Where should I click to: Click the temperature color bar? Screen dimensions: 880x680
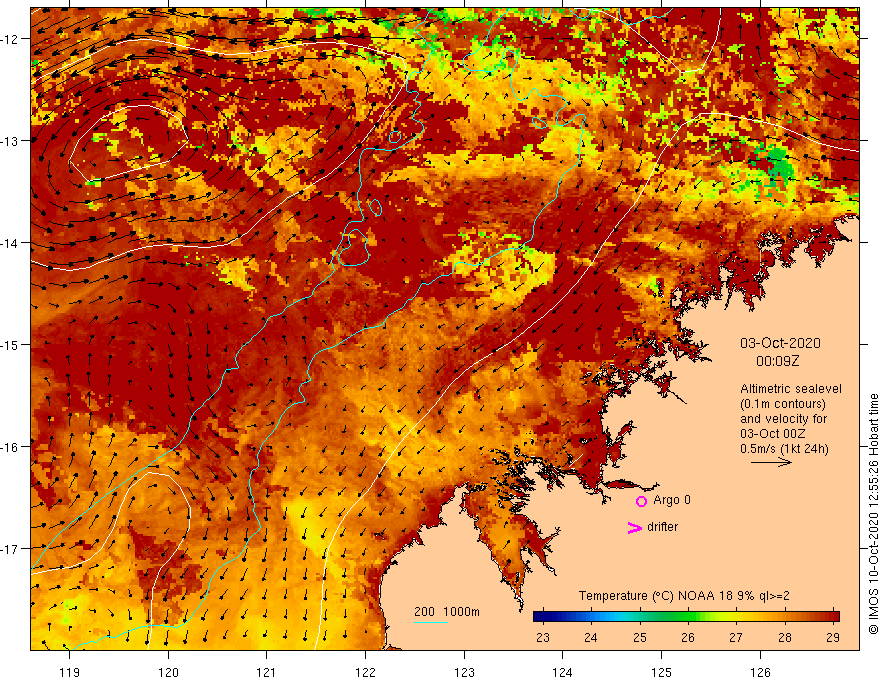[686, 616]
